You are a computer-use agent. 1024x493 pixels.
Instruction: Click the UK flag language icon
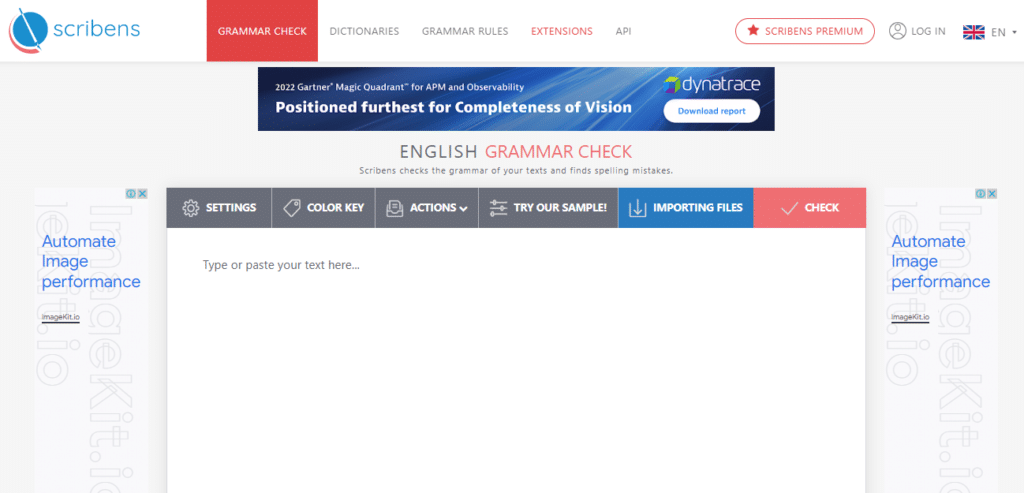tap(974, 32)
